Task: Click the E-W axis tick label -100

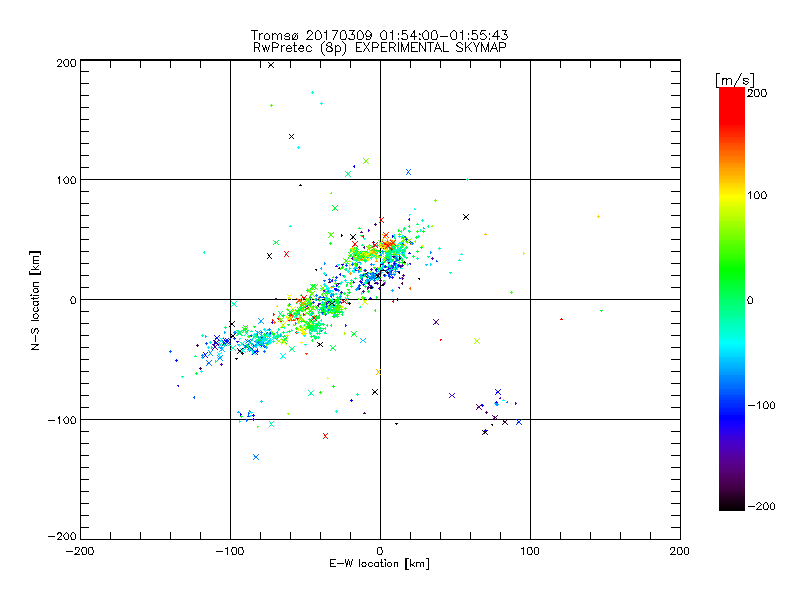Action: pyautogui.click(x=230, y=552)
